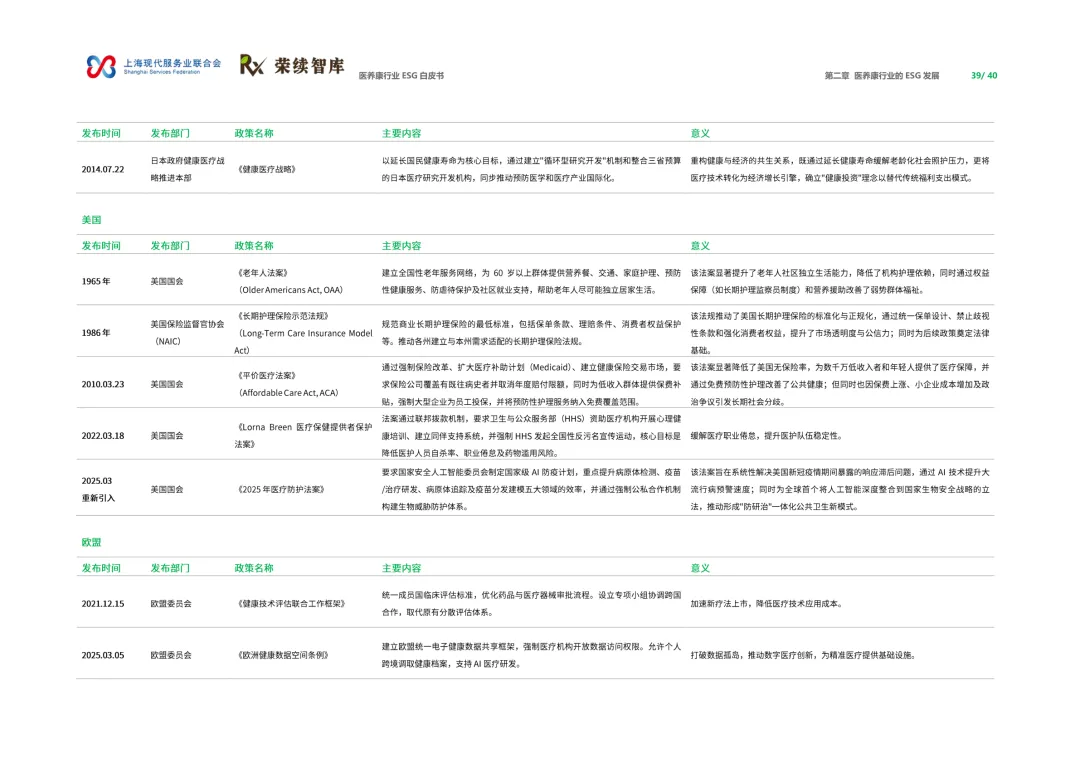Click 政策名称 header in the 美国 table

pyautogui.click(x=253, y=246)
